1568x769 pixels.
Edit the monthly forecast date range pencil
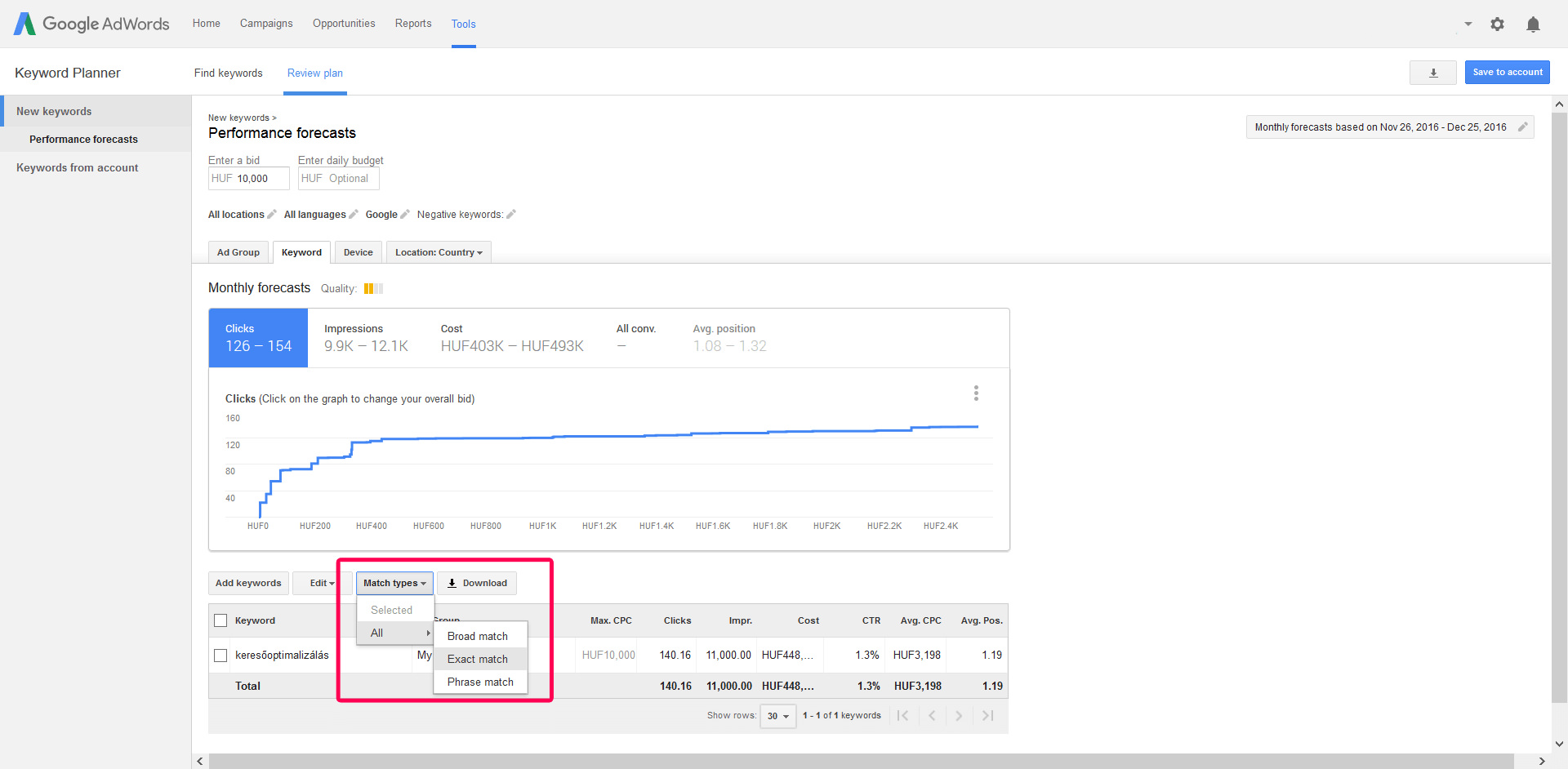tap(1522, 127)
